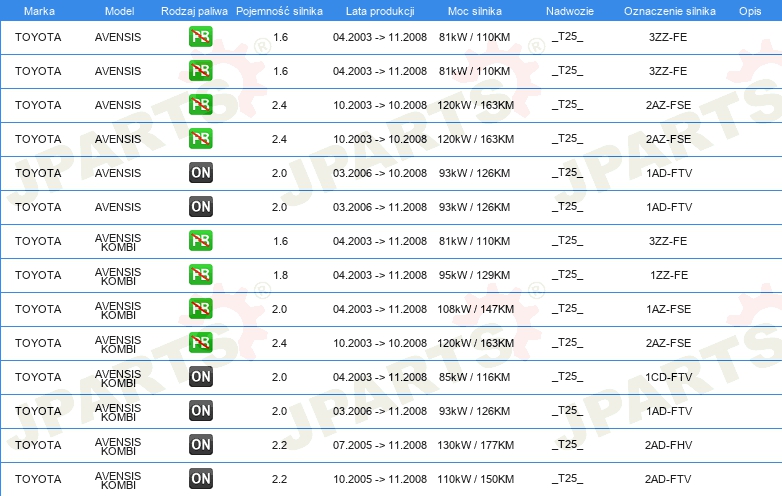This screenshot has height=496, width=782.
Task: Click production years 03.2006 -> 10.2008
Action: click(380, 173)
